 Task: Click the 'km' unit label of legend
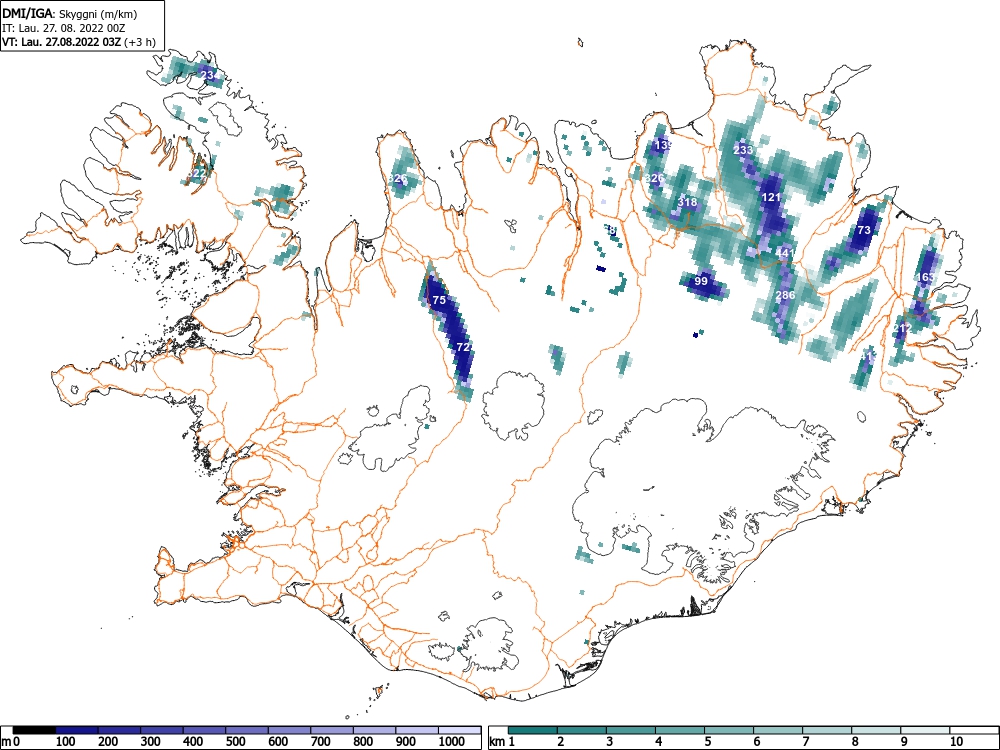click(x=497, y=741)
